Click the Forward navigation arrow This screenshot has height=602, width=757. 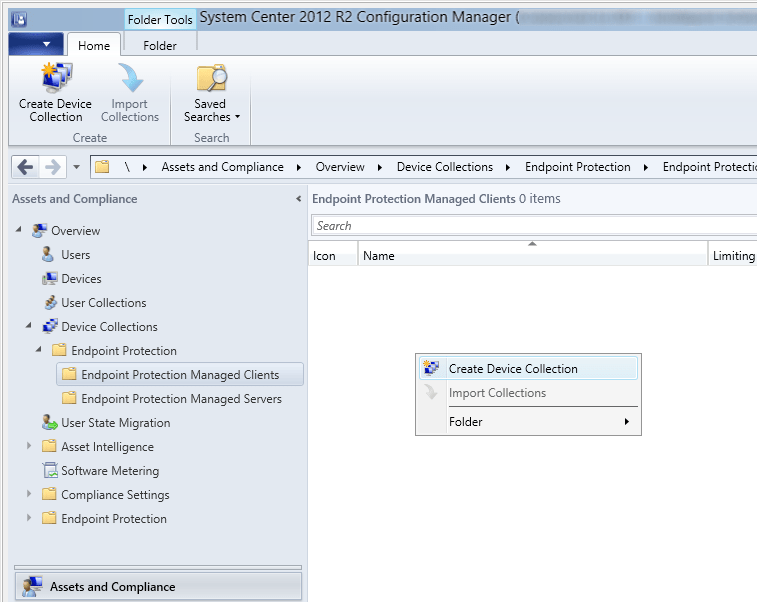53,168
